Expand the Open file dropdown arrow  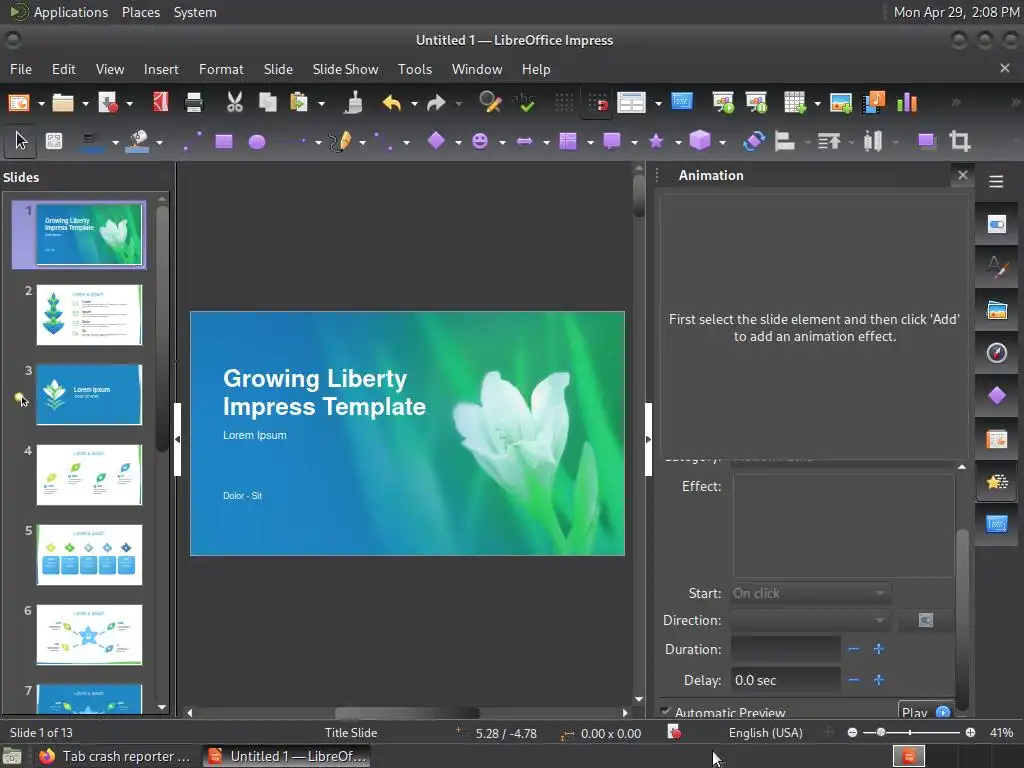pyautogui.click(x=85, y=103)
